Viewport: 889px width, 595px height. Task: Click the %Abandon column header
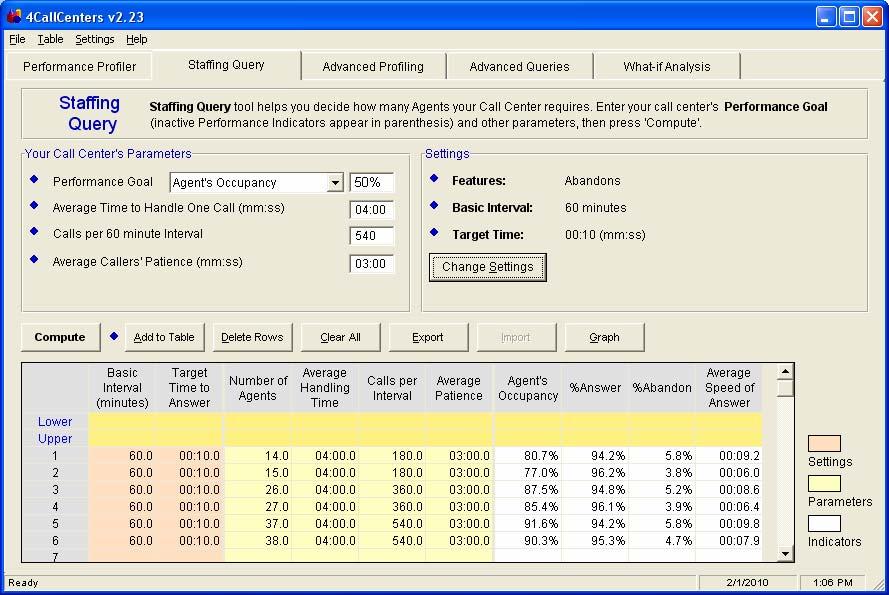pyautogui.click(x=662, y=388)
